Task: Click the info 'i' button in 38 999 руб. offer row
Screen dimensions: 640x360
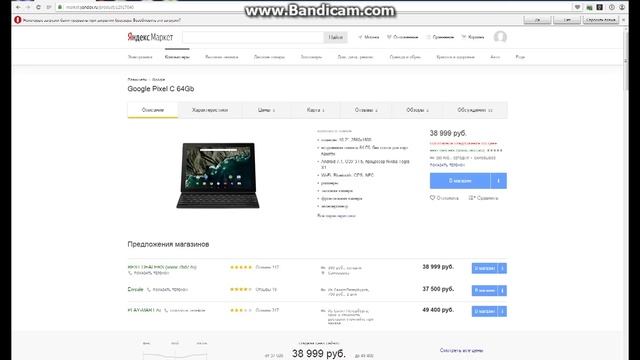Action: [x=502, y=268]
